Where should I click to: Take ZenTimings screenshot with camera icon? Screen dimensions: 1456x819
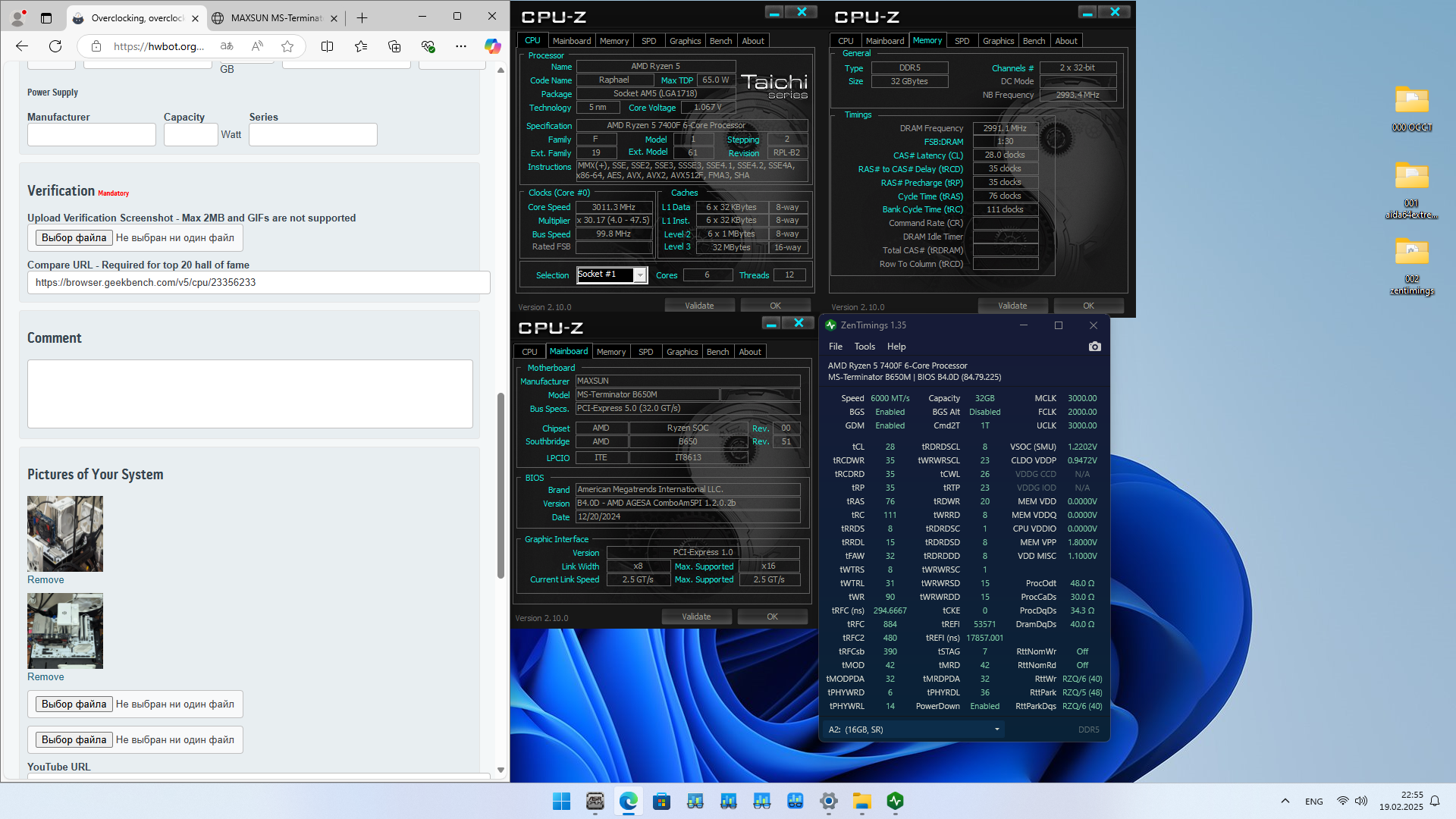pos(1094,347)
